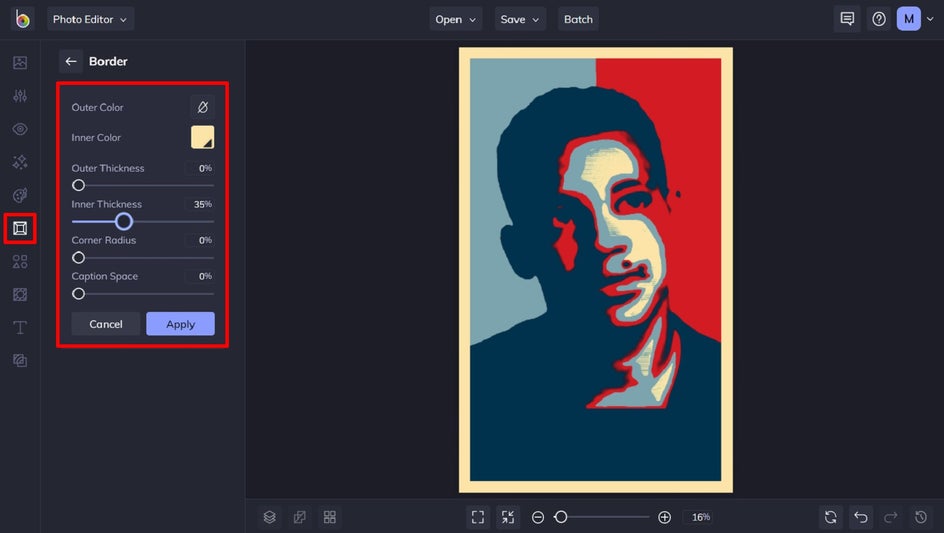The height and width of the screenshot is (533, 944).
Task: Undo the last action
Action: coord(861,517)
